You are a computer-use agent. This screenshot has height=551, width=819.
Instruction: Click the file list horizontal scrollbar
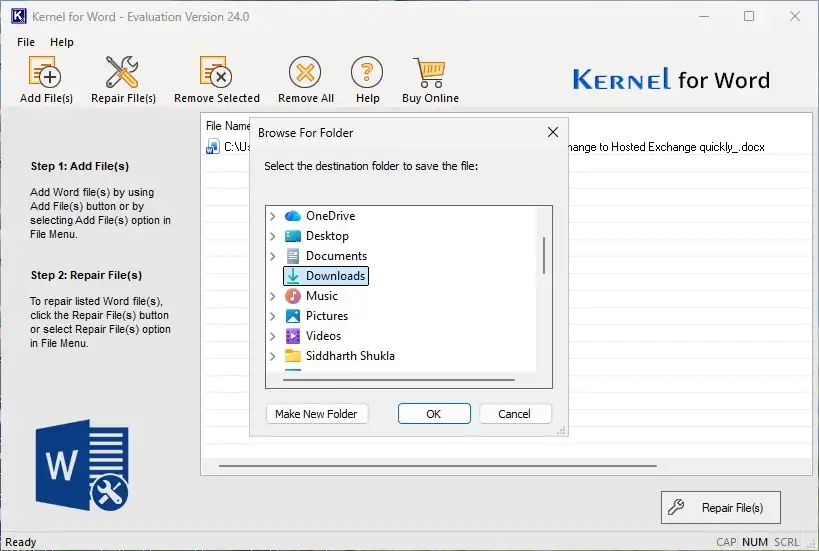438,465
